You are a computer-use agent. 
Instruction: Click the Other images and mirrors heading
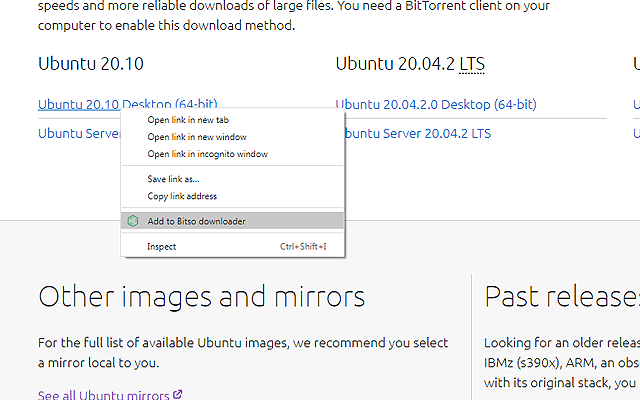201,297
